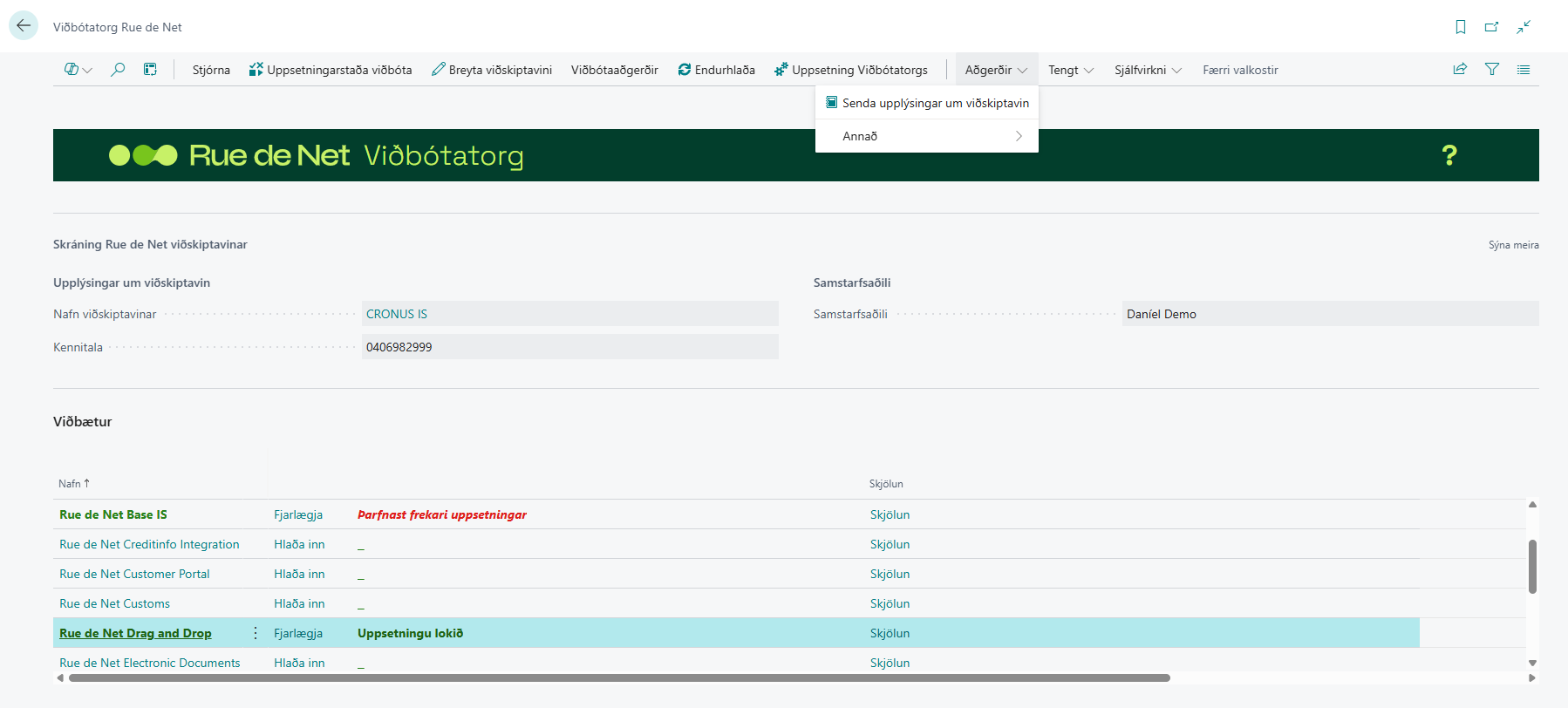
Task: Expand the Sjálfvirkni dropdown
Action: (1147, 70)
